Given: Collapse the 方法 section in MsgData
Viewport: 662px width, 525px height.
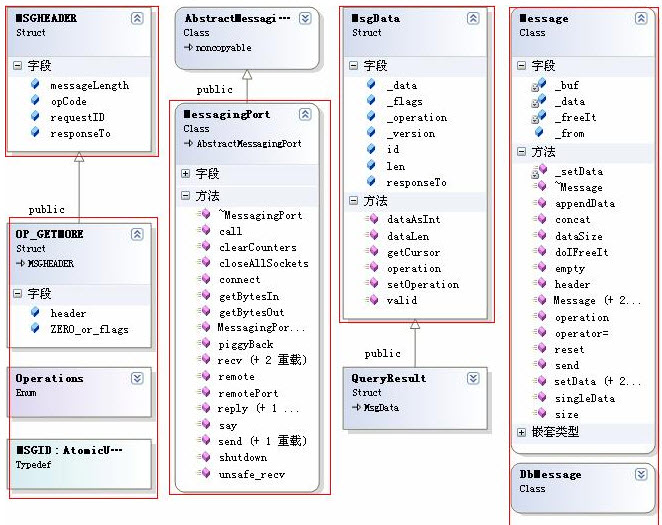Looking at the screenshot, I should pyautogui.click(x=354, y=200).
